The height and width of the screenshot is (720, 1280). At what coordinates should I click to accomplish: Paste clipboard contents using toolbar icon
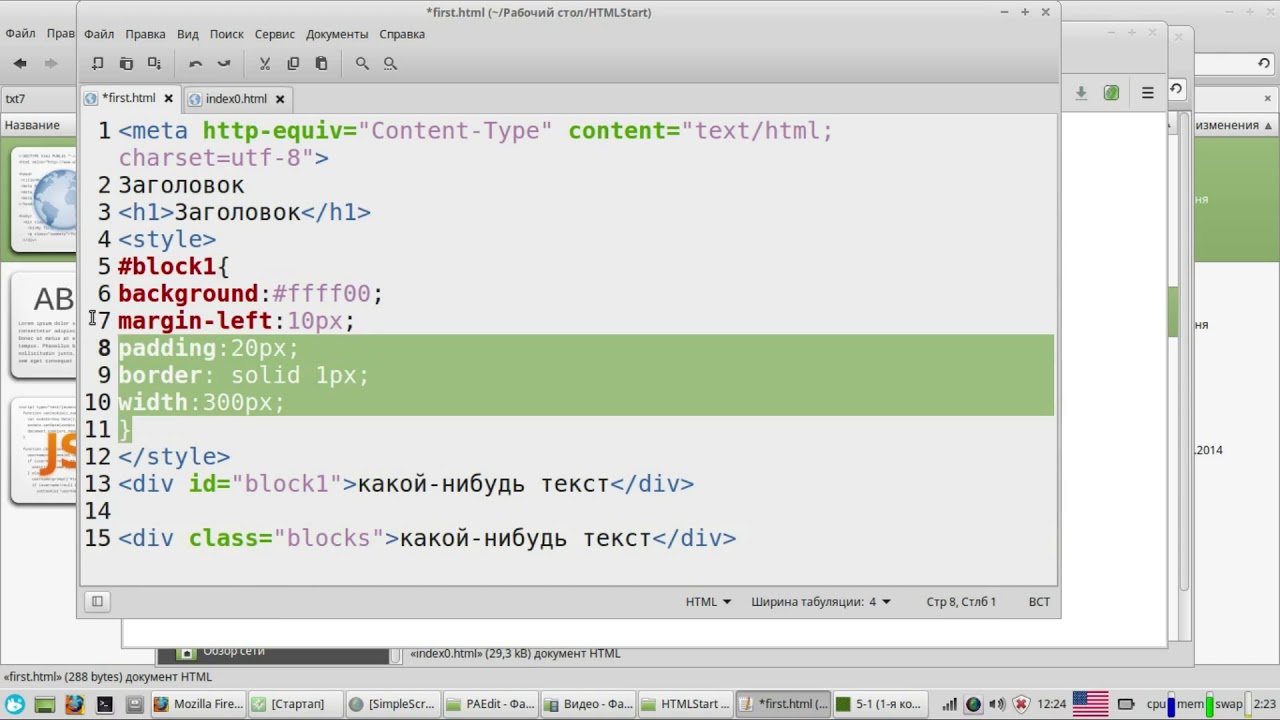pyautogui.click(x=321, y=63)
